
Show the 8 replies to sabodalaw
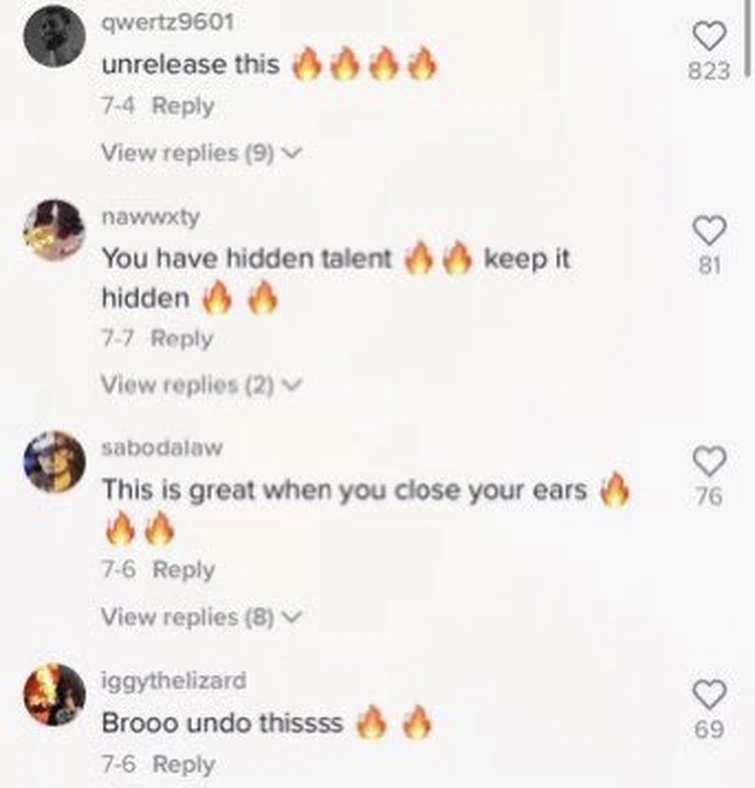coord(202,617)
